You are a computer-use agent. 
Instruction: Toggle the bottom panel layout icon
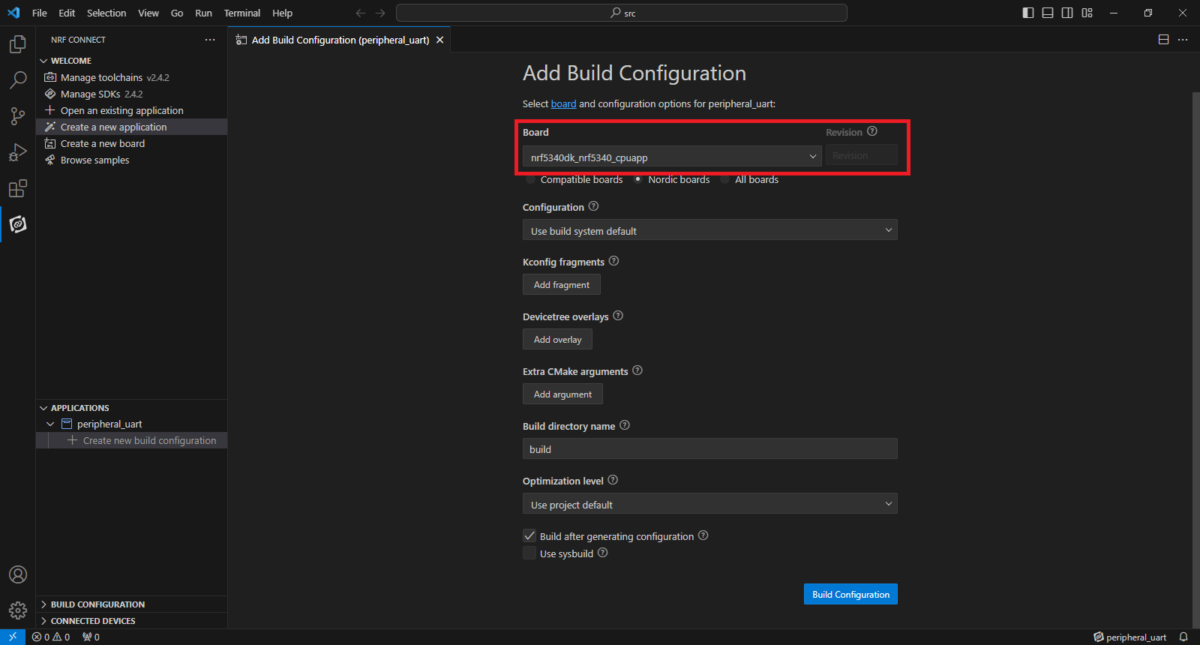[1048, 13]
